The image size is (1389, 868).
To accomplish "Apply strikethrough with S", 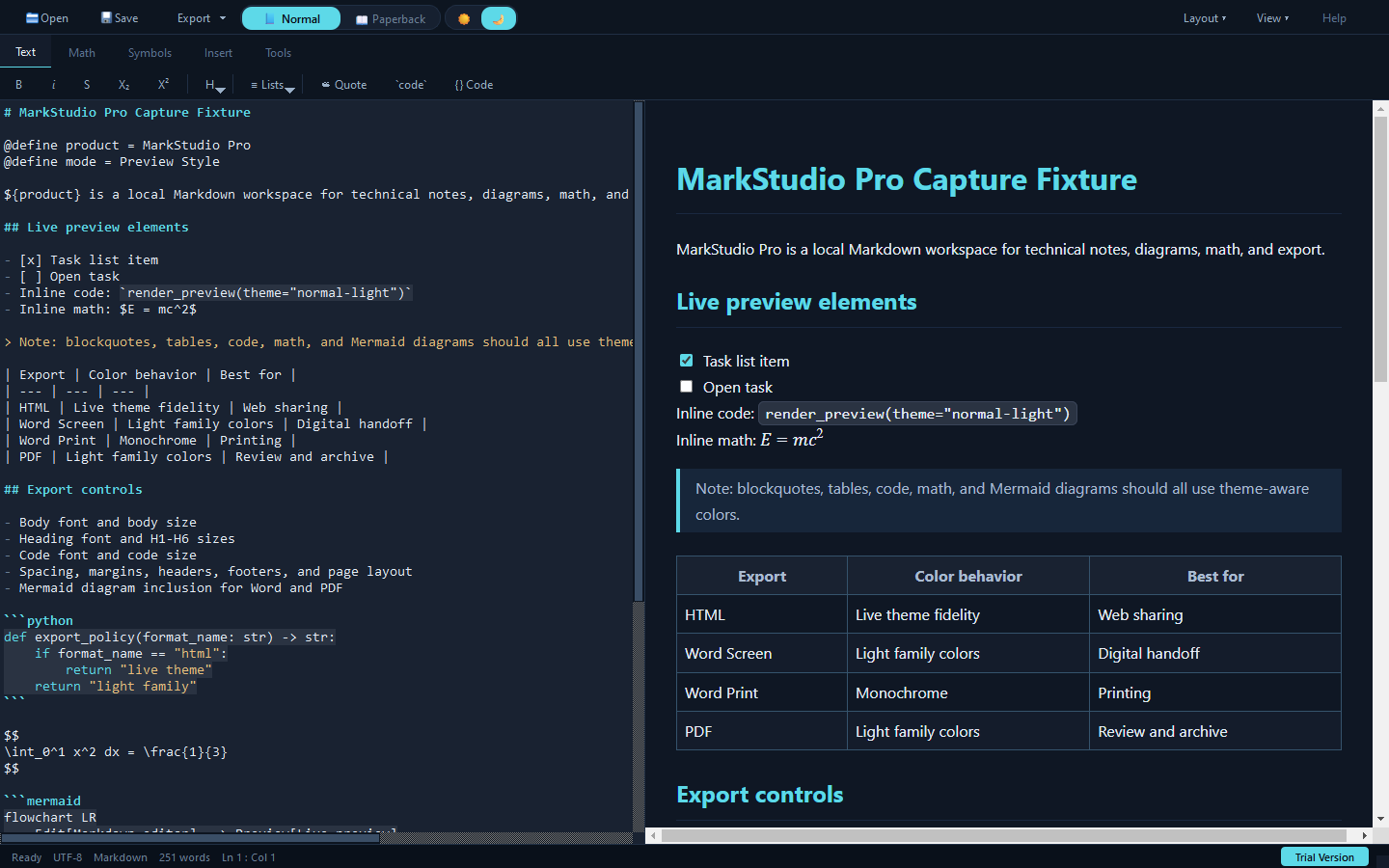I will click(87, 85).
